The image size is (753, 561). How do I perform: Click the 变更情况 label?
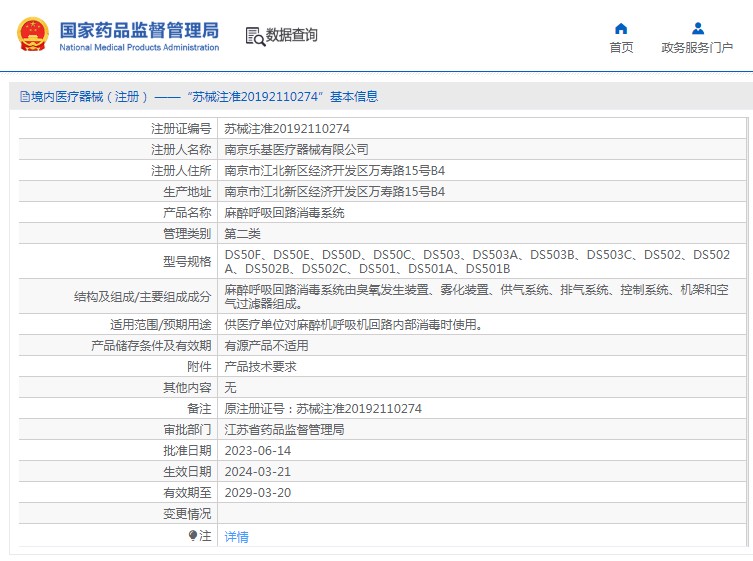point(187,514)
